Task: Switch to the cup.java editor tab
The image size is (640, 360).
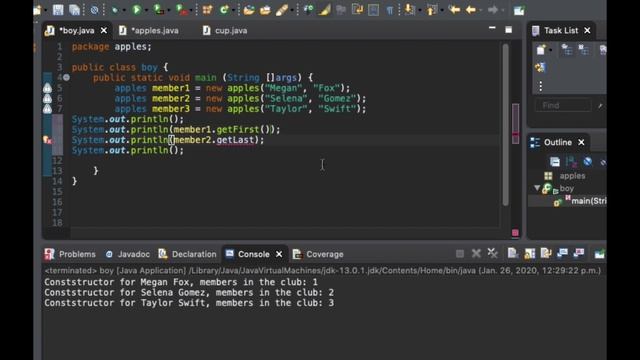Action: click(225, 31)
